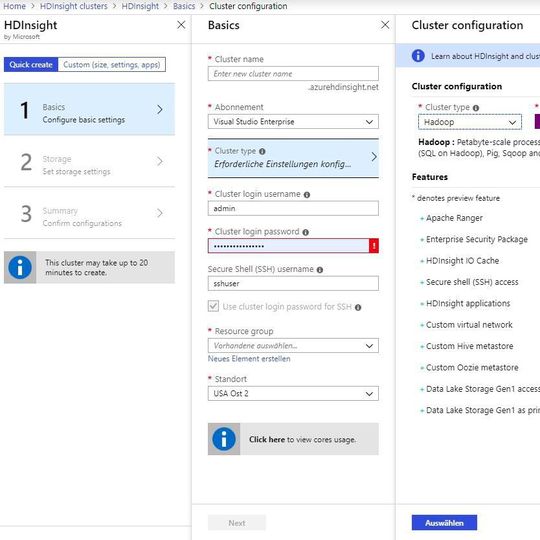The image size is (540, 540).
Task: Select Data Lake Storage Gen1 access feature
Action: (x=483, y=389)
